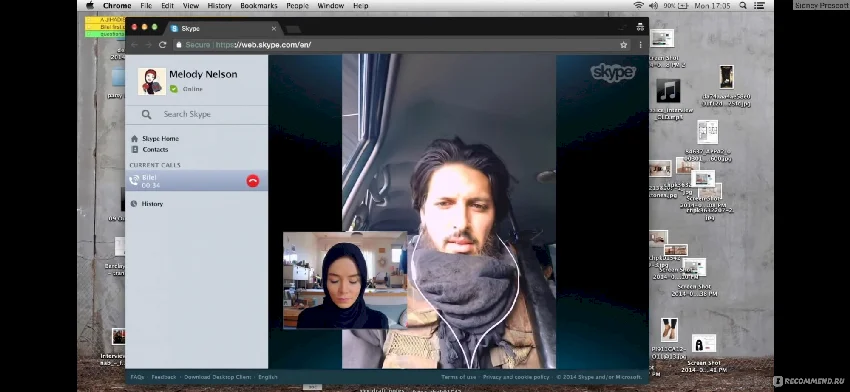Screen dimensions: 850x392
Task: End the call with Bilel
Action: click(x=253, y=181)
